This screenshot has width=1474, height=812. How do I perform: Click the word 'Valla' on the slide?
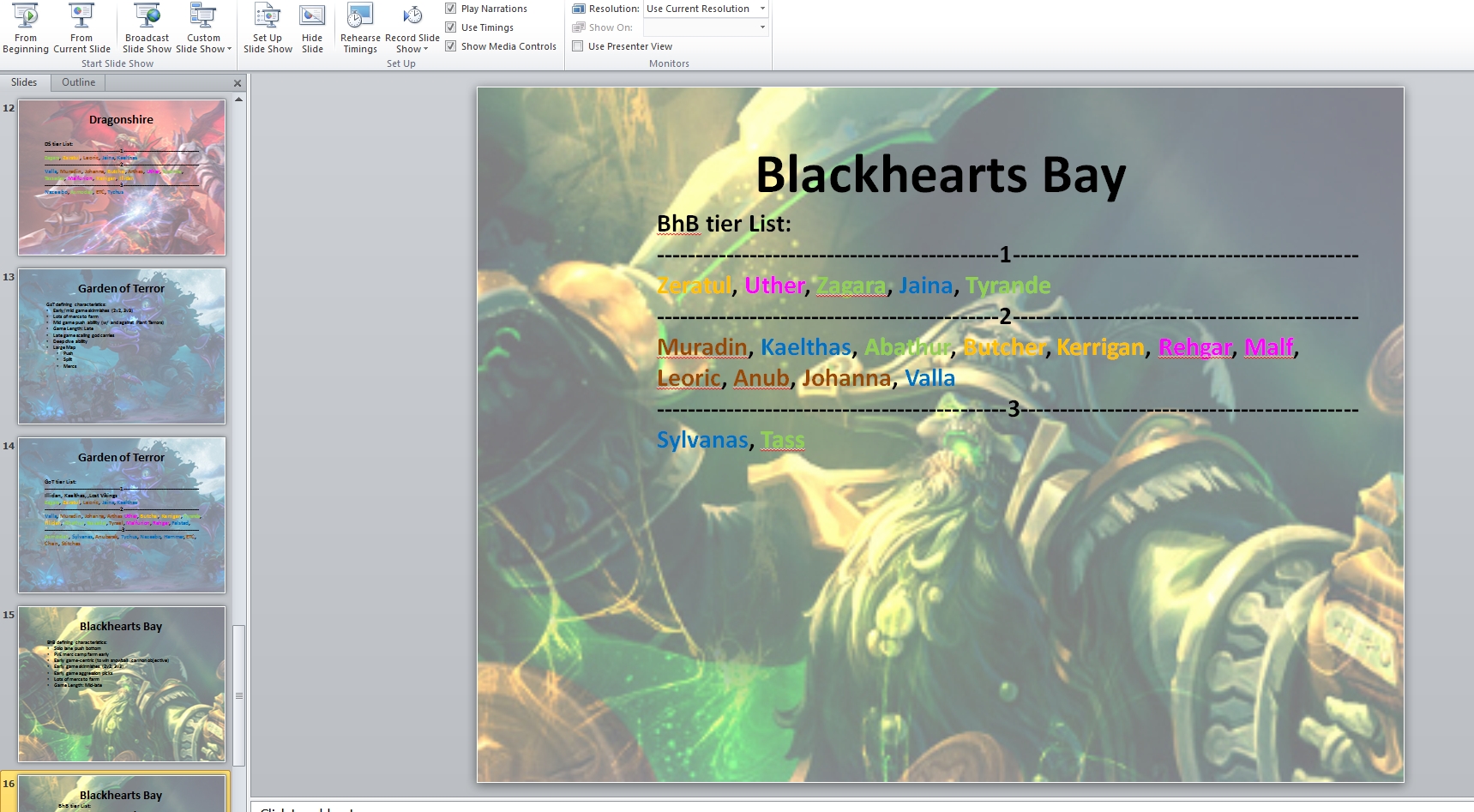click(930, 378)
